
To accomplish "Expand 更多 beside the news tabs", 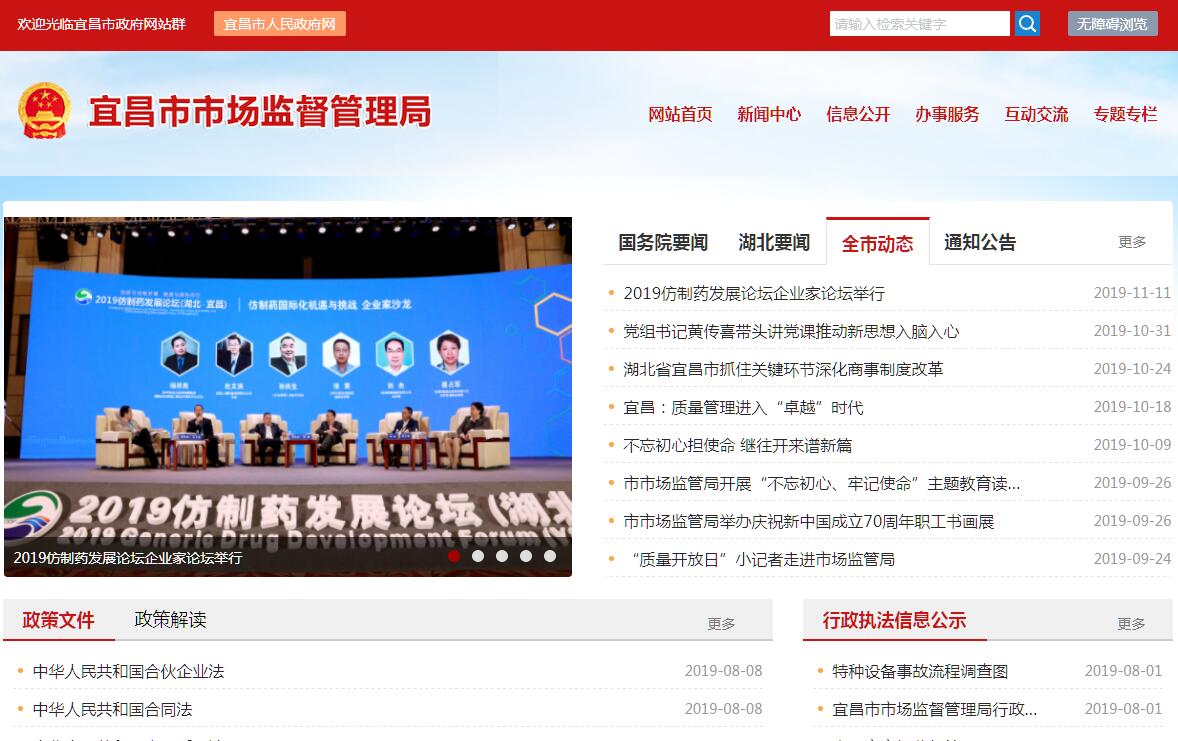I will [1132, 242].
